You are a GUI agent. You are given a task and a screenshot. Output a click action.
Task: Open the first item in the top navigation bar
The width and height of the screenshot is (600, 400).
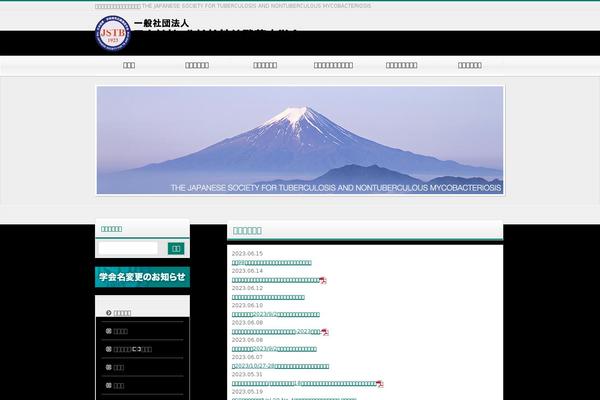tap(129, 65)
